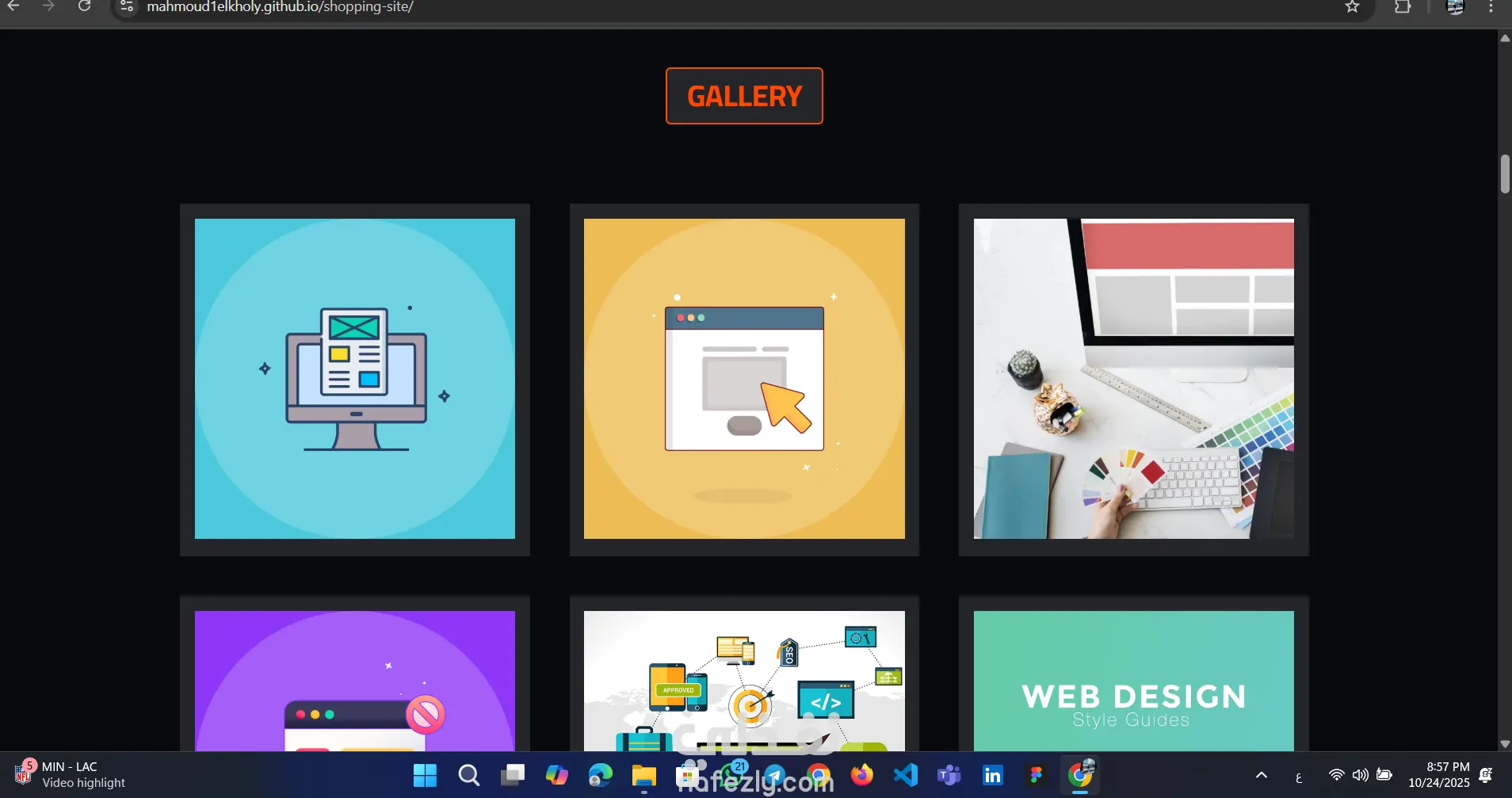Image resolution: width=1512 pixels, height=798 pixels.
Task: Open Task View on the taskbar
Action: [513, 775]
